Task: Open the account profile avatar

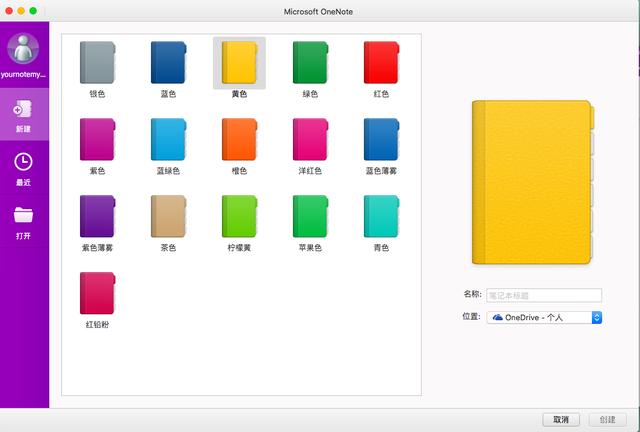Action: click(x=23, y=48)
